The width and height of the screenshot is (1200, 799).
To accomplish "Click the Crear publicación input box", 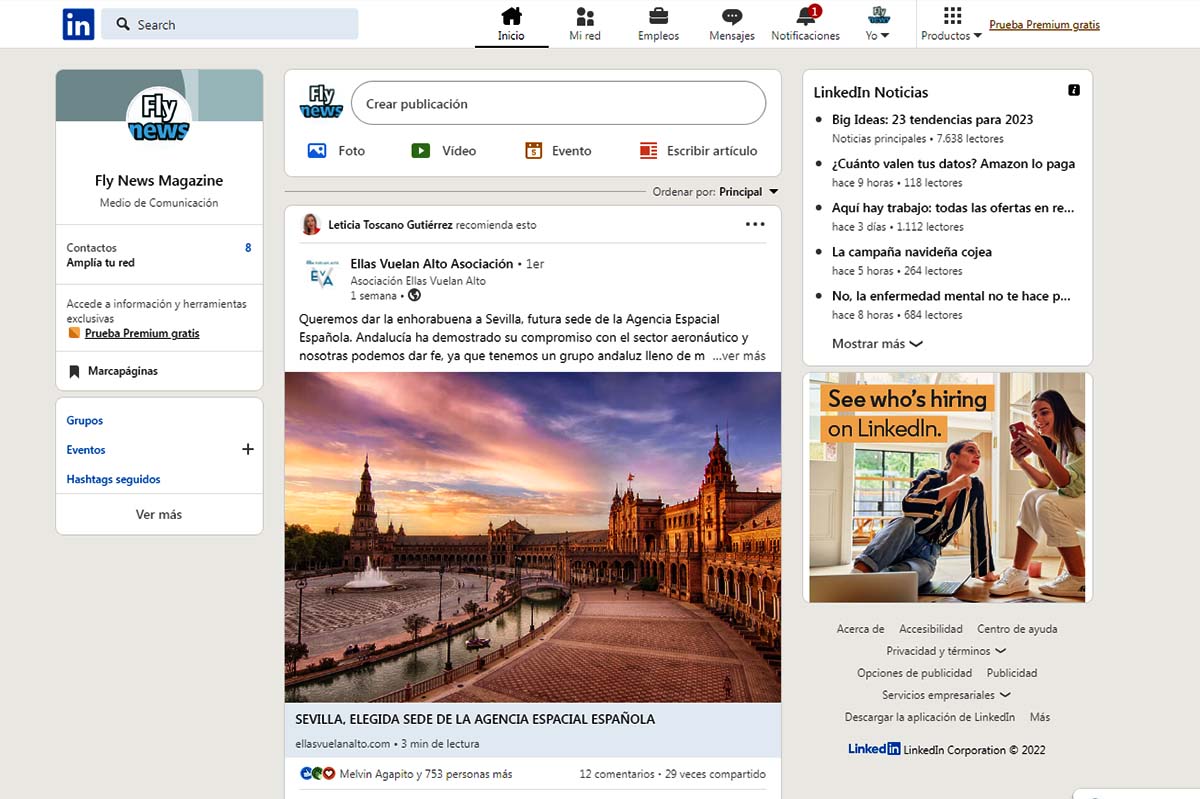I will 558,104.
